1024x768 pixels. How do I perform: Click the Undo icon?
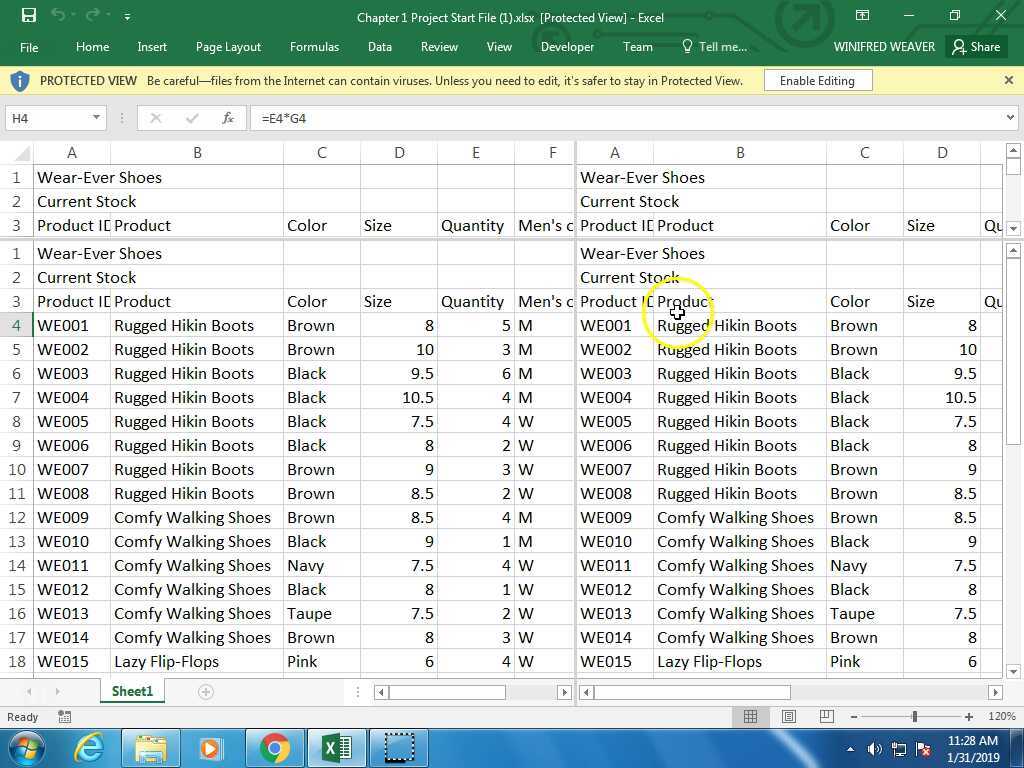coord(58,16)
